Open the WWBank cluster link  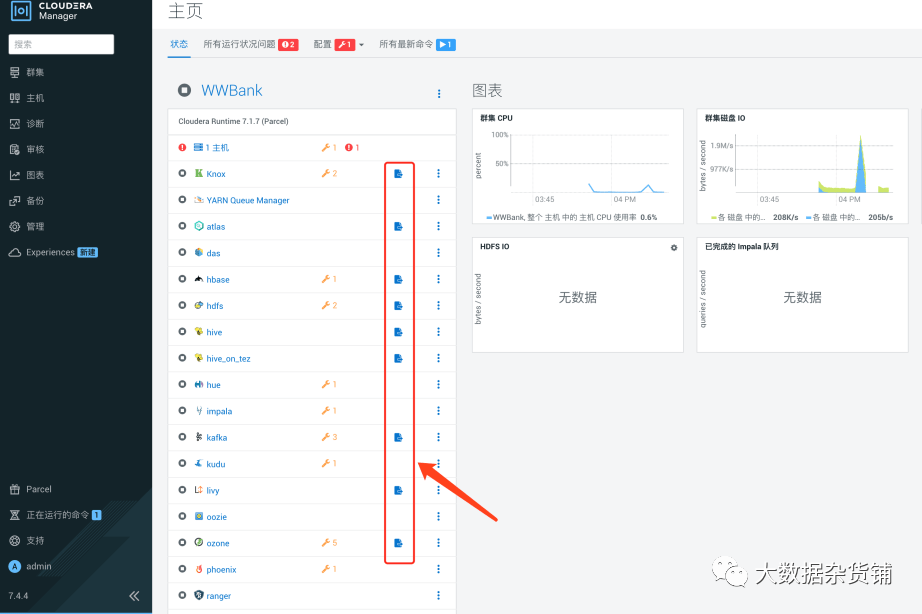click(x=232, y=91)
